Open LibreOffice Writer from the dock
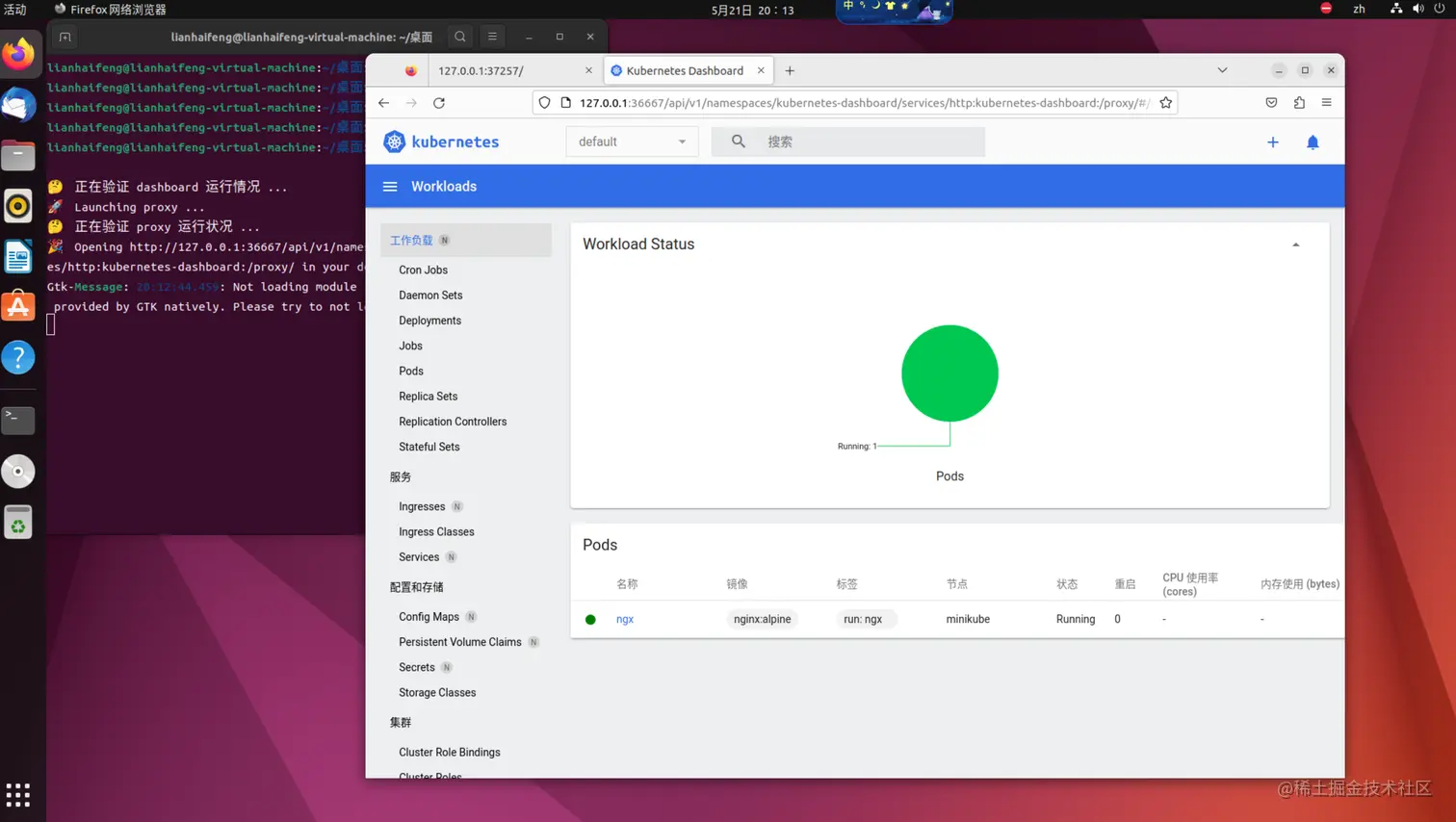Viewport: 1456px width, 822px height. click(x=18, y=257)
